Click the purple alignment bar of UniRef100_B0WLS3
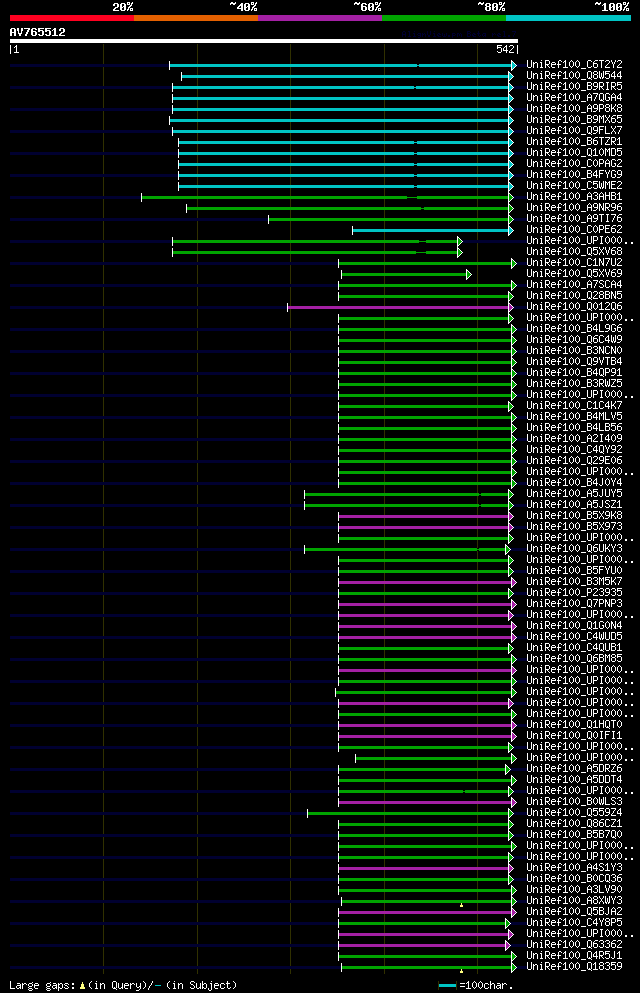Screen dimensions: 640x993 point(427,802)
